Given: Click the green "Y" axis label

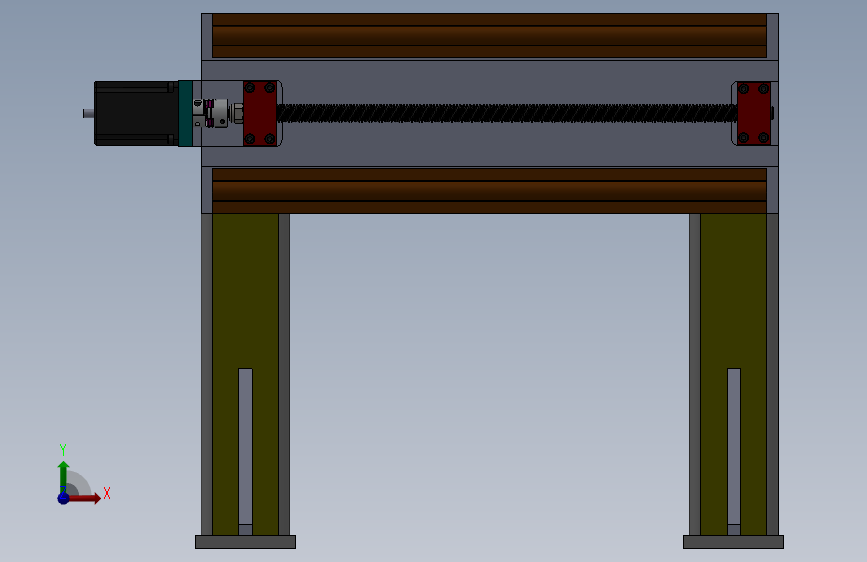Looking at the screenshot, I should pos(63,450).
